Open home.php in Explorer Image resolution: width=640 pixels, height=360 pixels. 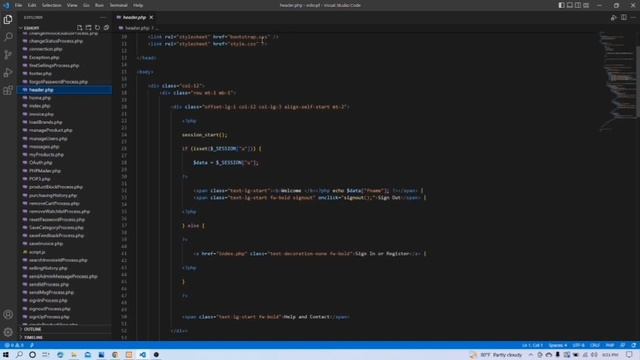(x=40, y=98)
